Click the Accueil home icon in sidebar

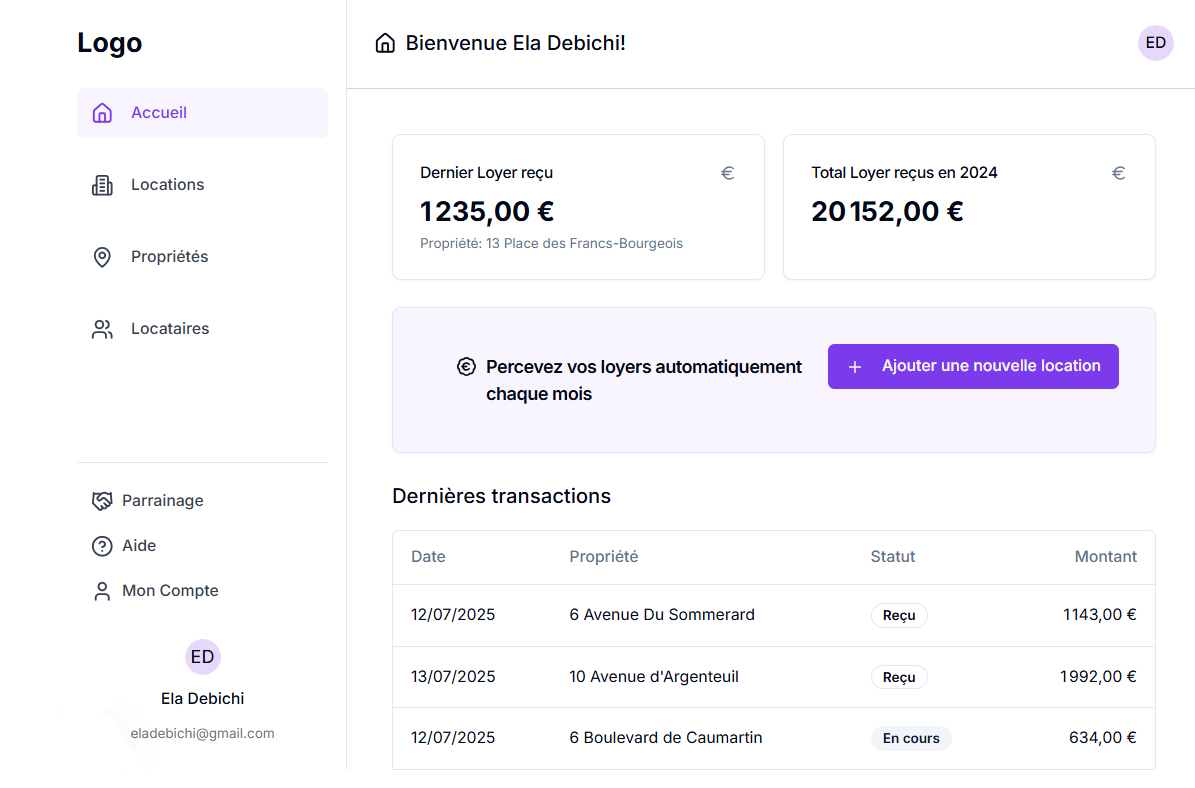pyautogui.click(x=102, y=113)
